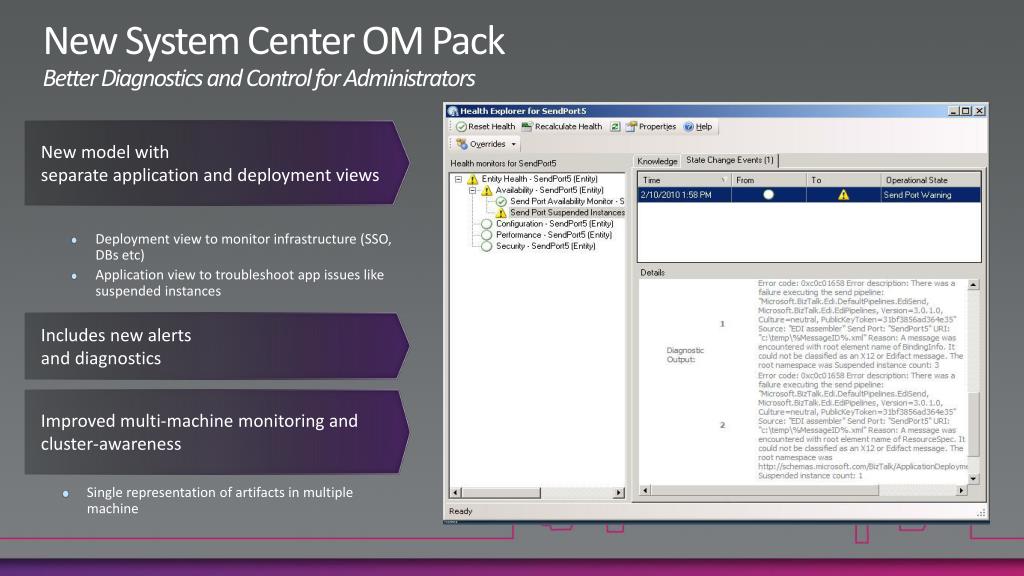Select the 2/10/2010 1:58 PM event row
Viewport: 1024px width, 576px height.
809,195
